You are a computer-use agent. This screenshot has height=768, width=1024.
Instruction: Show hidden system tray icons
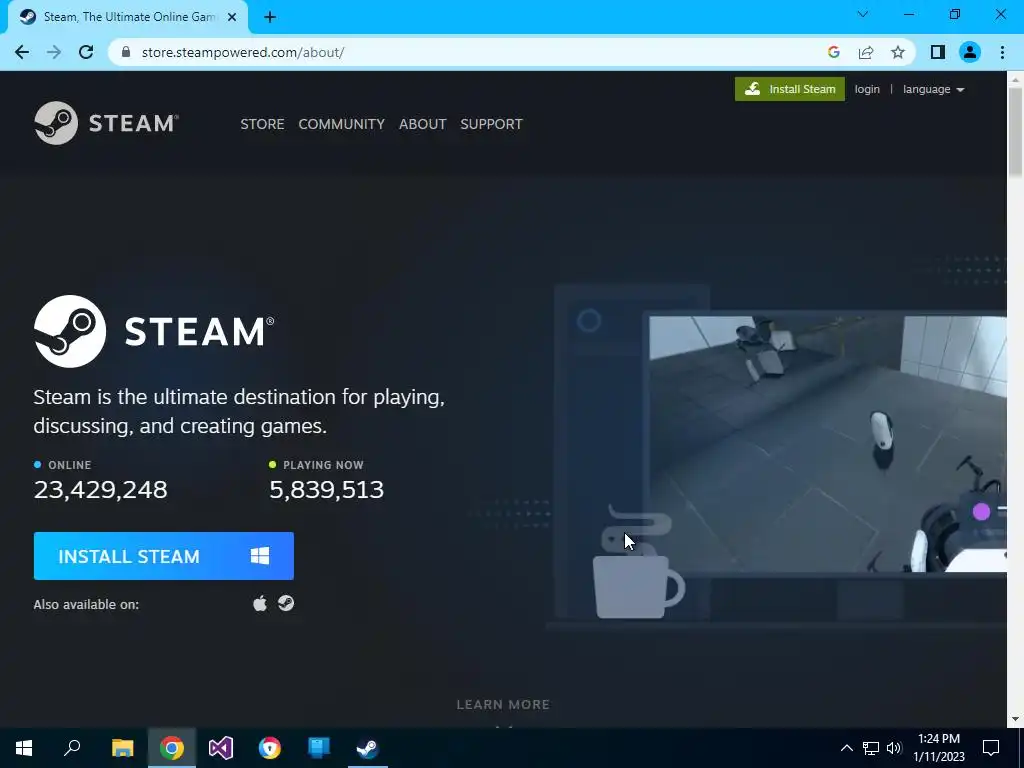[x=846, y=748]
